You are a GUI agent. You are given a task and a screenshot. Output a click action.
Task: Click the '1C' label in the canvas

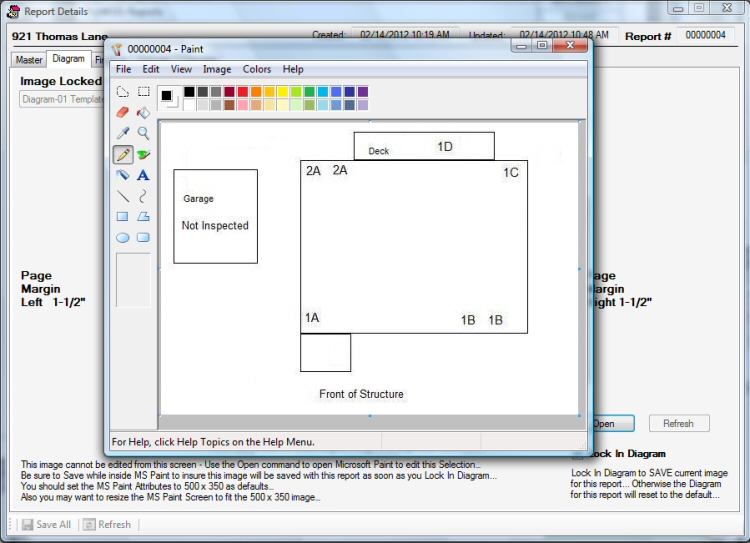(511, 172)
